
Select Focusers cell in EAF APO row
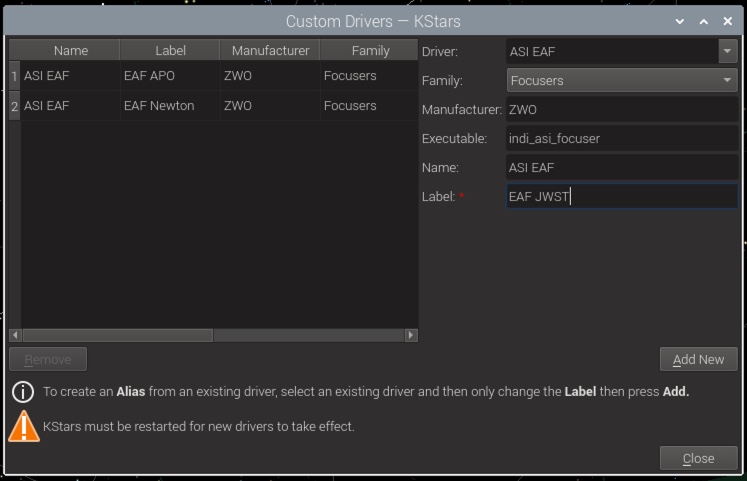click(x=370, y=76)
